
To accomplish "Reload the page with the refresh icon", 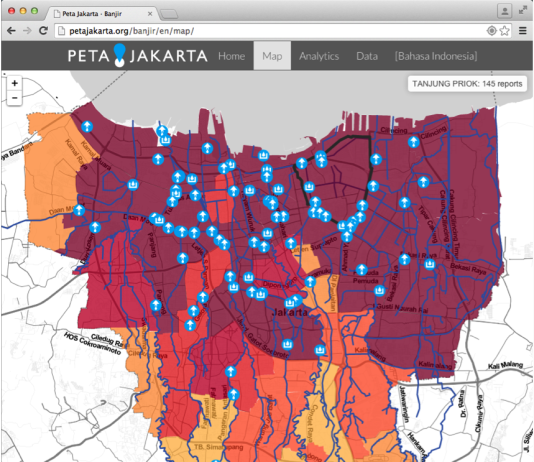I will point(43,31).
